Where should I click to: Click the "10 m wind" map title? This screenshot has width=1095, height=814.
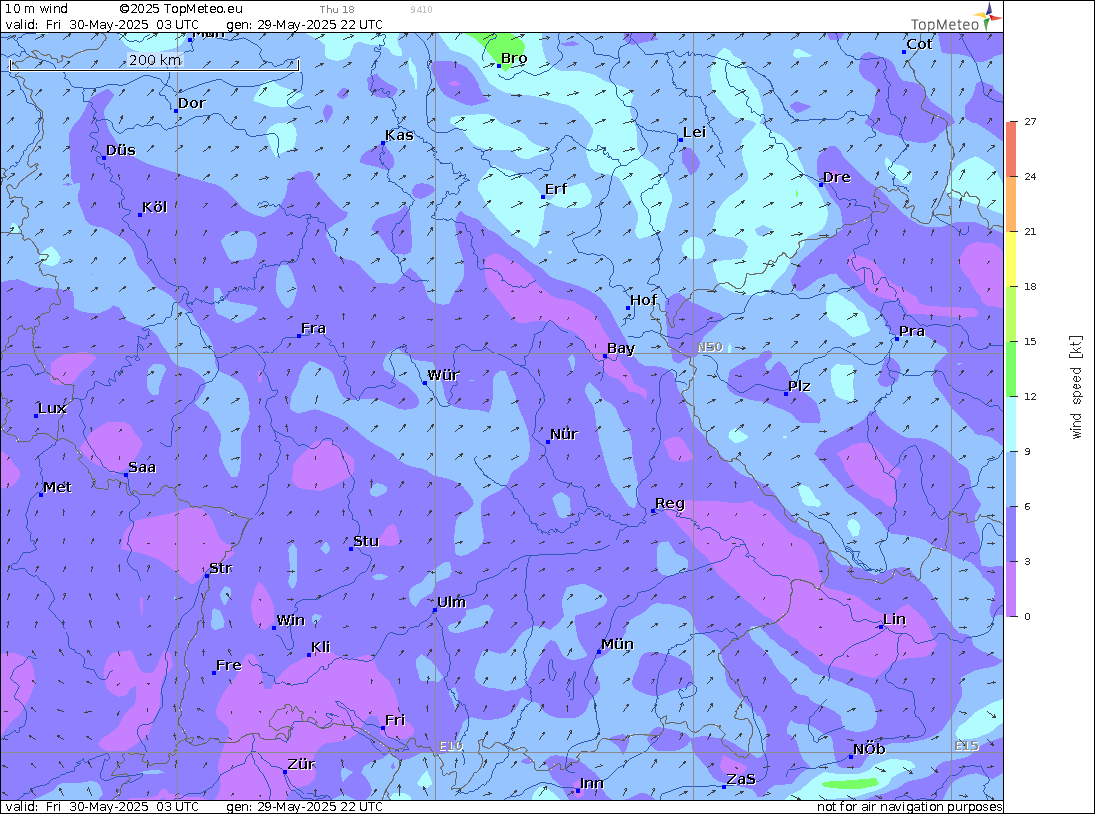pyautogui.click(x=36, y=8)
